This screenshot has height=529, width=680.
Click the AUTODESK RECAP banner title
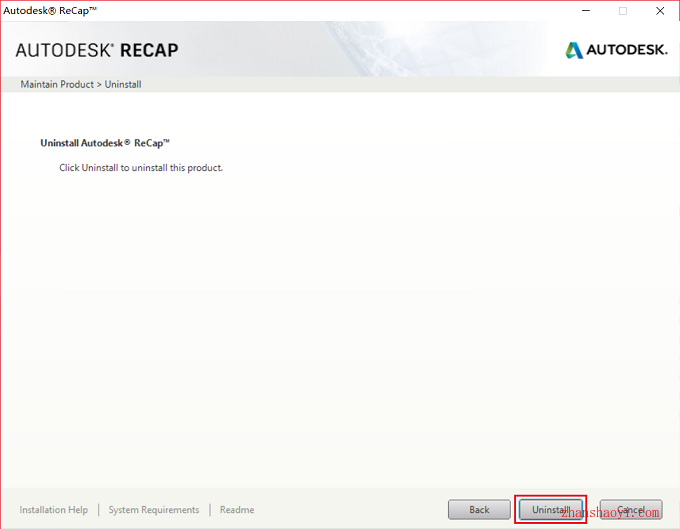click(x=97, y=50)
